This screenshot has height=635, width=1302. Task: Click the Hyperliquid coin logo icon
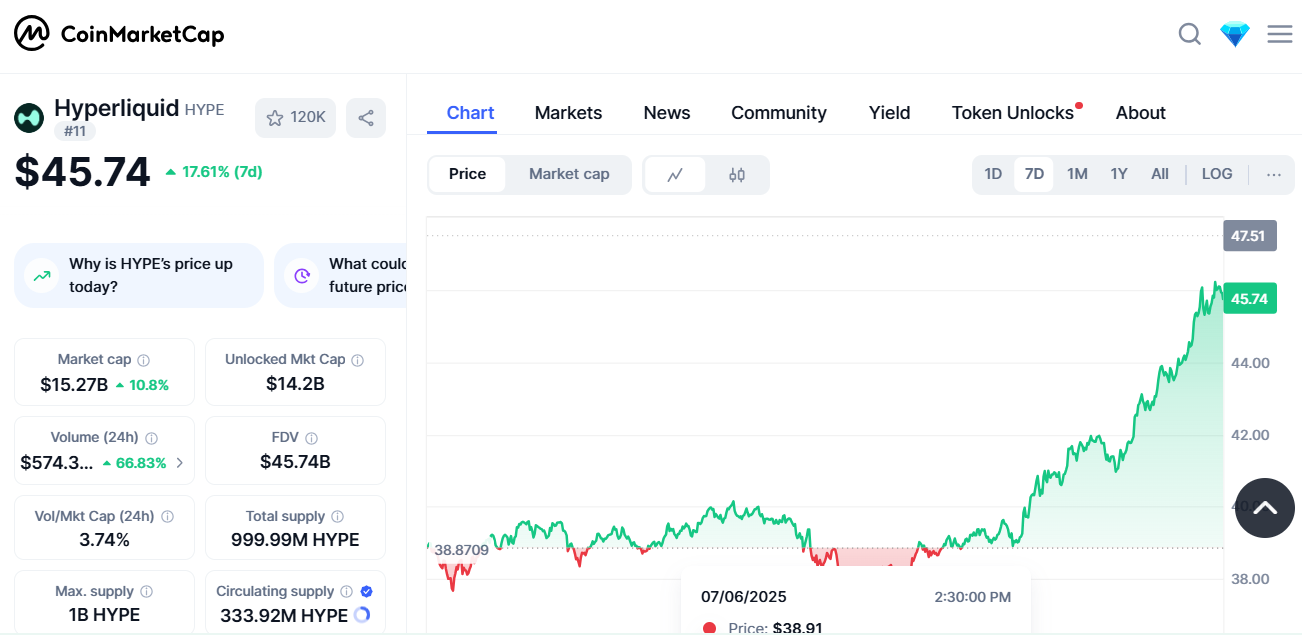(x=29, y=118)
